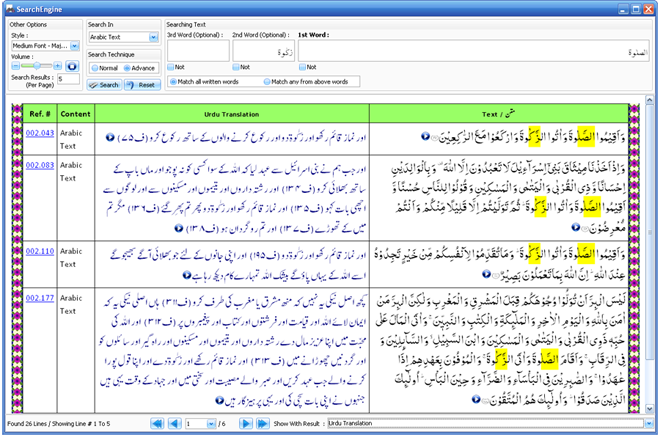Go to the previous results page
This screenshot has height=440, width=660.
pyautogui.click(x=175, y=424)
